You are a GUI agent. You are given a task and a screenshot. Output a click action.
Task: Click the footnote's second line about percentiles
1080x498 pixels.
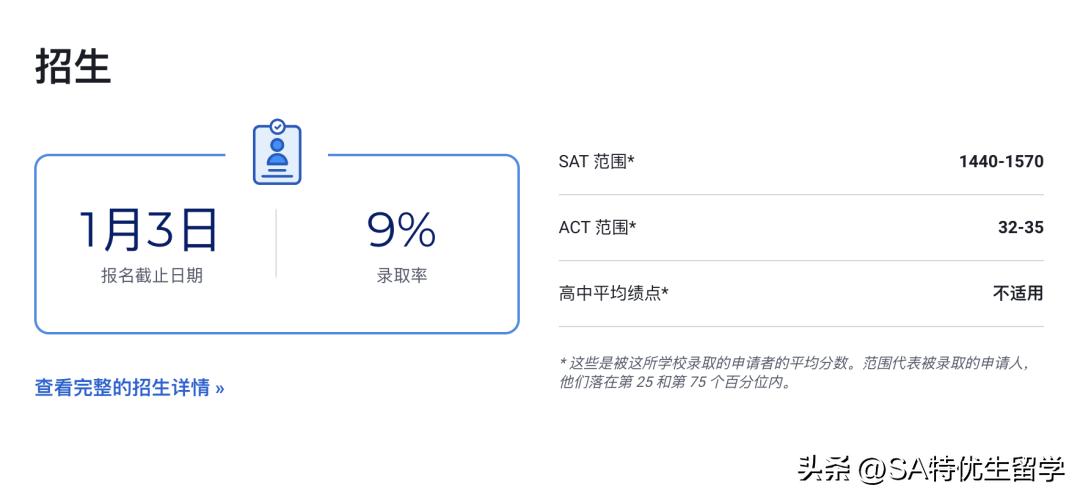tap(674, 382)
